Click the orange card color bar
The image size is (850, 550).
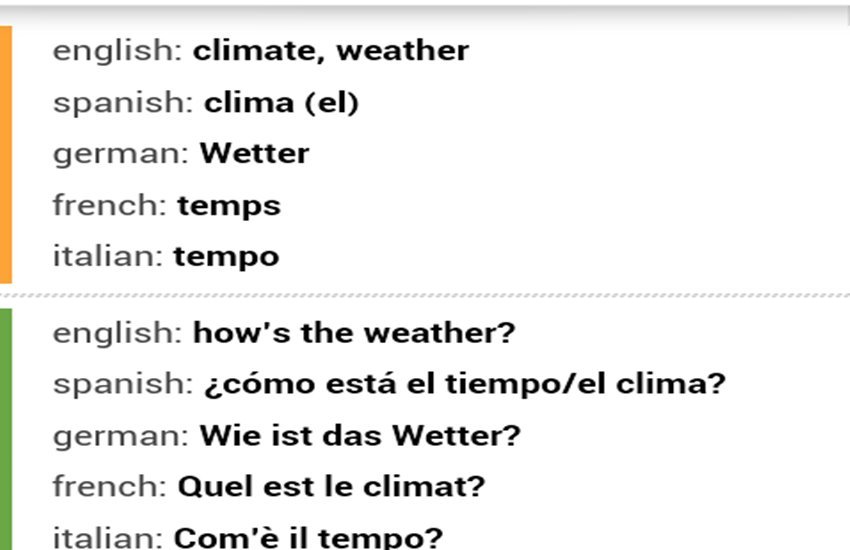[5, 154]
